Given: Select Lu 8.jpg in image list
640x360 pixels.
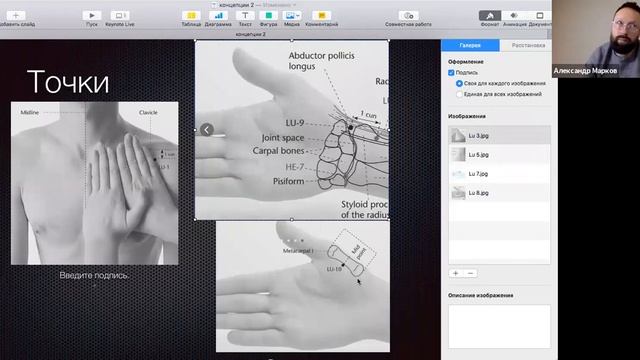Looking at the screenshot, I should pos(500,193).
